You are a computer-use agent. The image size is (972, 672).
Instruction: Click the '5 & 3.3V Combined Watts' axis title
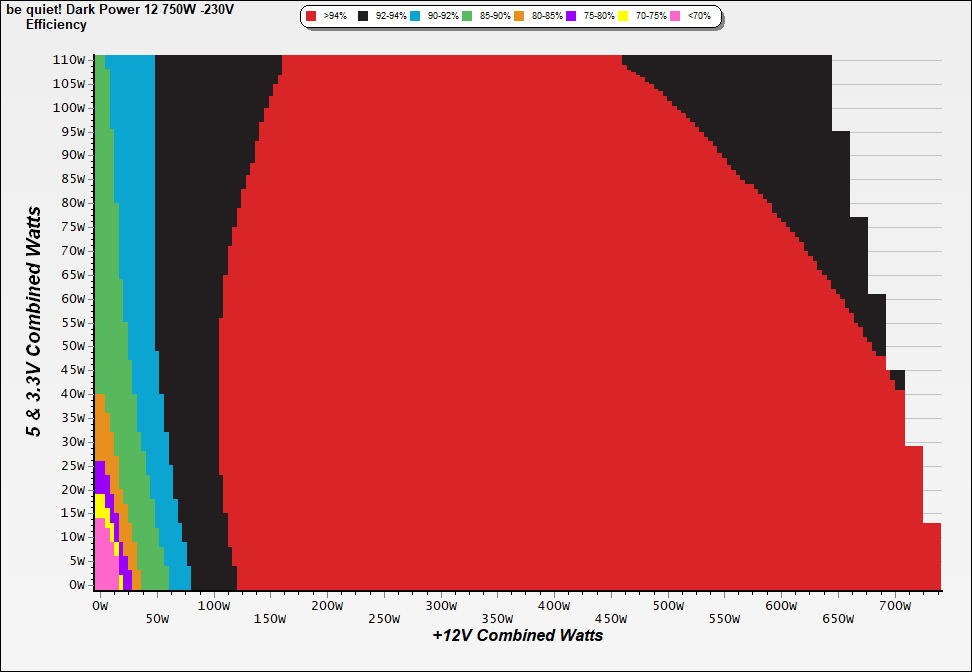click(34, 322)
